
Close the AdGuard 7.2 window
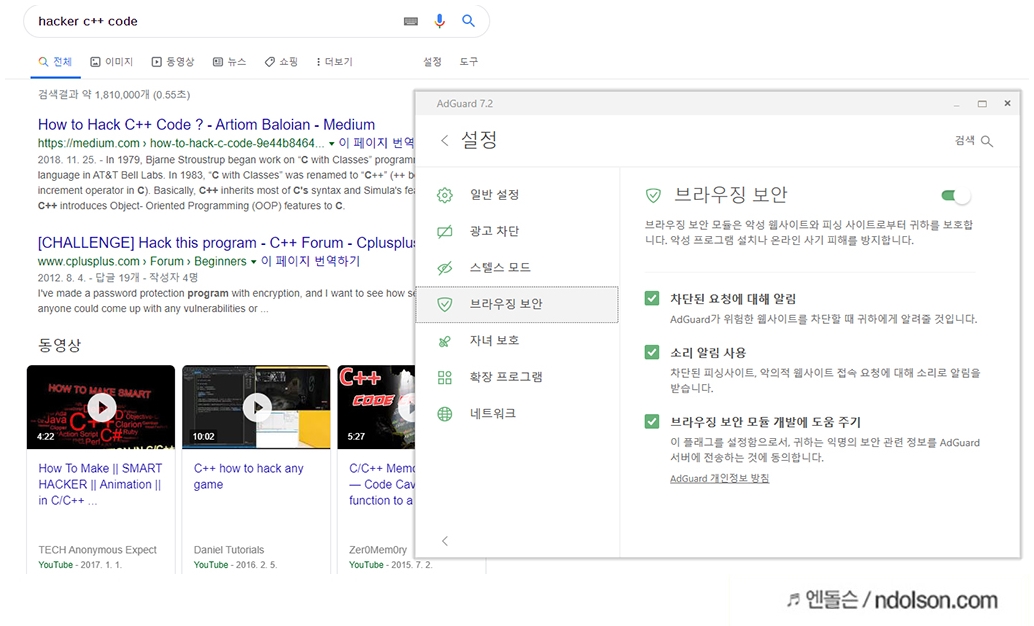pyautogui.click(x=1007, y=104)
